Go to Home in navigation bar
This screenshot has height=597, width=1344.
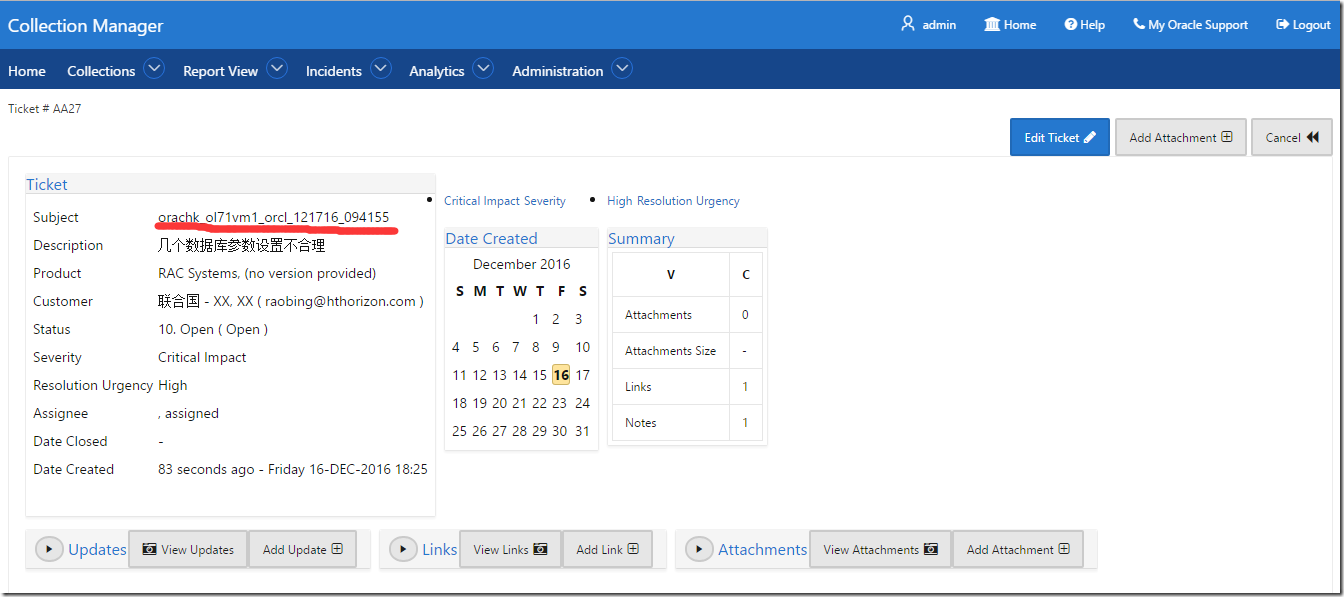tap(27, 71)
